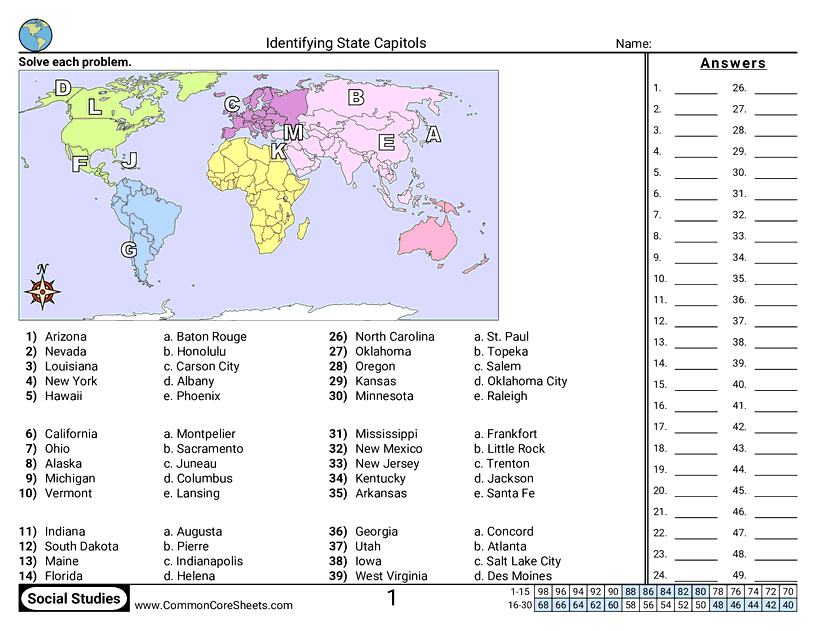Choose option 'b. Sacramento' from the capitals list
The height and width of the screenshot is (631, 816).
point(203,449)
